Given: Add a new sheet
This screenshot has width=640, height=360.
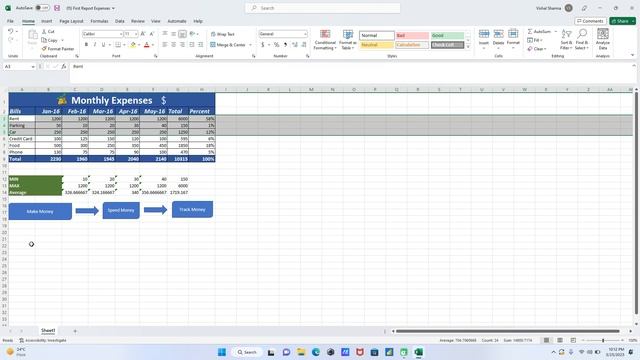Looking at the screenshot, I should (75, 331).
